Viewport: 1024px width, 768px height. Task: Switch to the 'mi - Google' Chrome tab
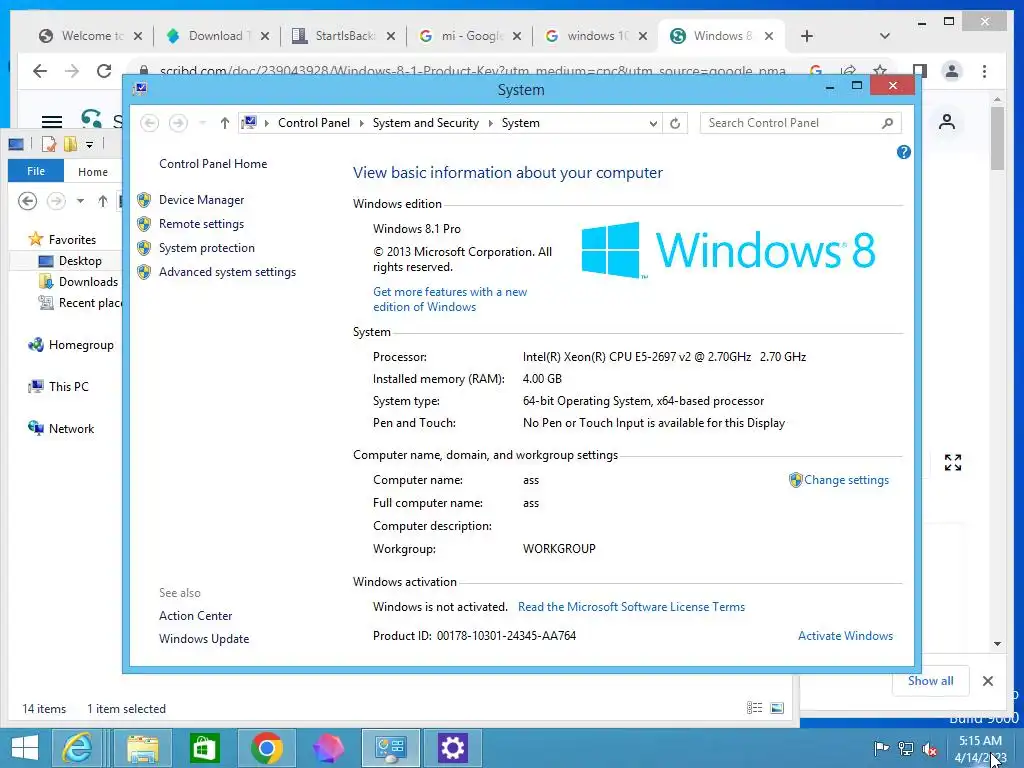tap(470, 36)
